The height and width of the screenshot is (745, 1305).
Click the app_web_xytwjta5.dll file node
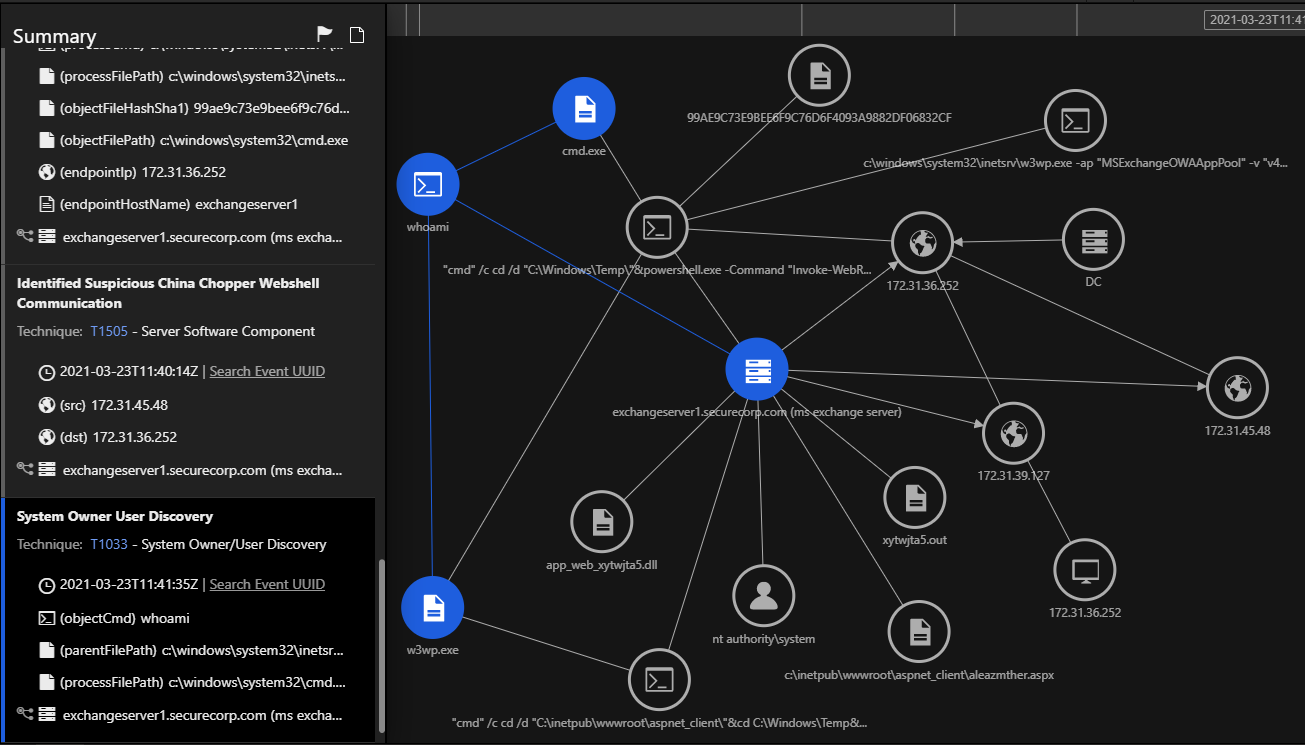pos(601,522)
